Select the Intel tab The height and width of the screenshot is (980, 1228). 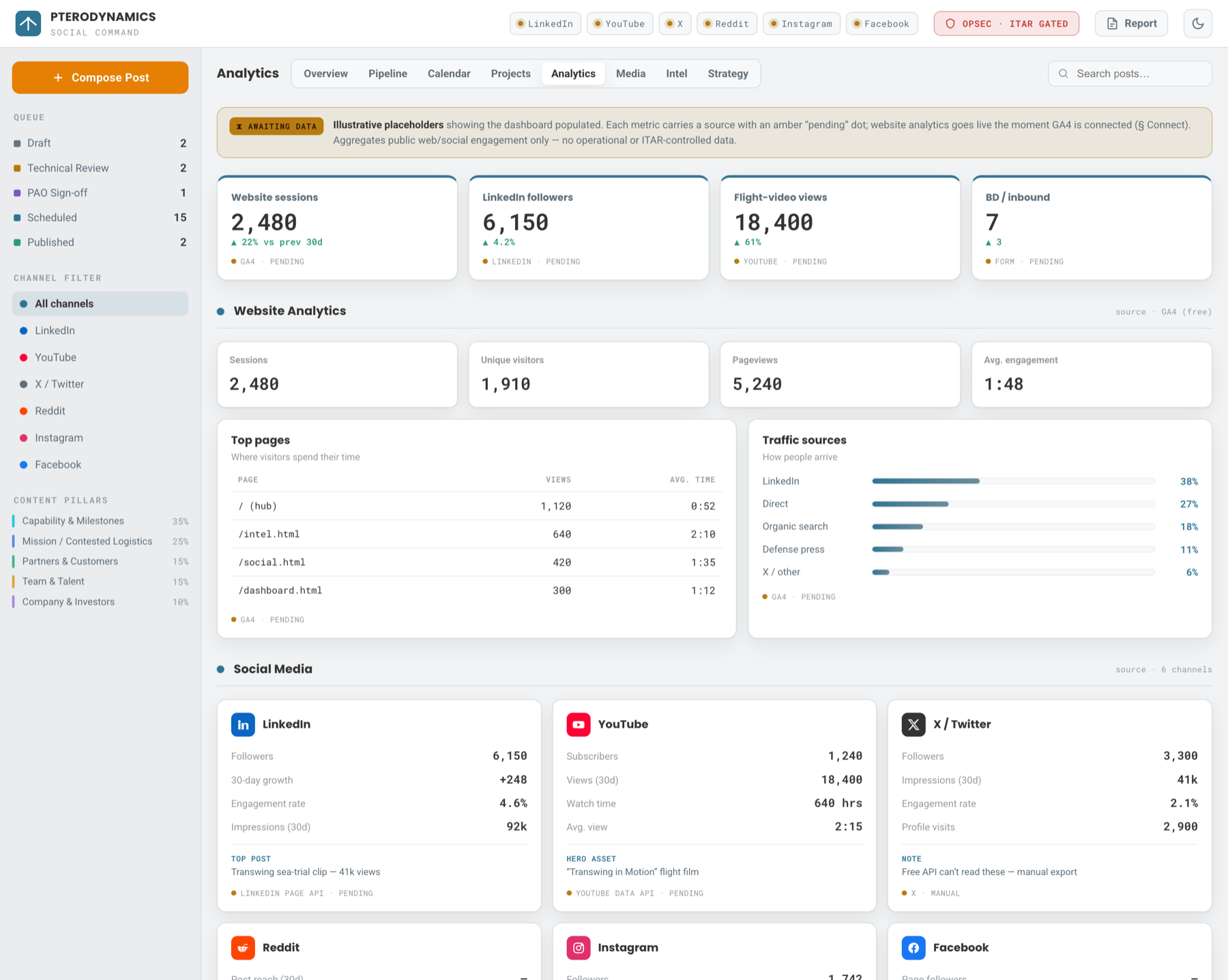pos(676,74)
